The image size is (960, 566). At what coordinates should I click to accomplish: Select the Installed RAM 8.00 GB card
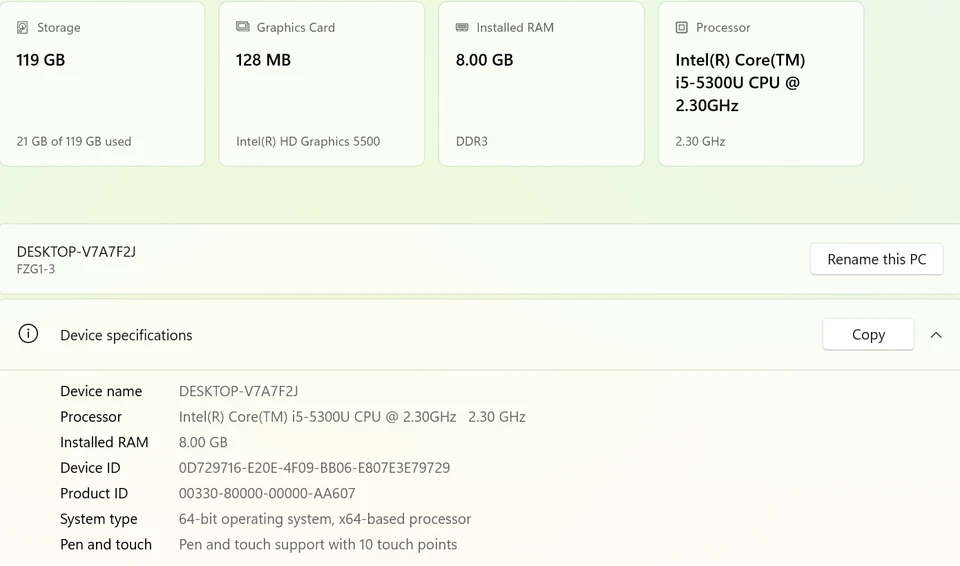pyautogui.click(x=541, y=84)
